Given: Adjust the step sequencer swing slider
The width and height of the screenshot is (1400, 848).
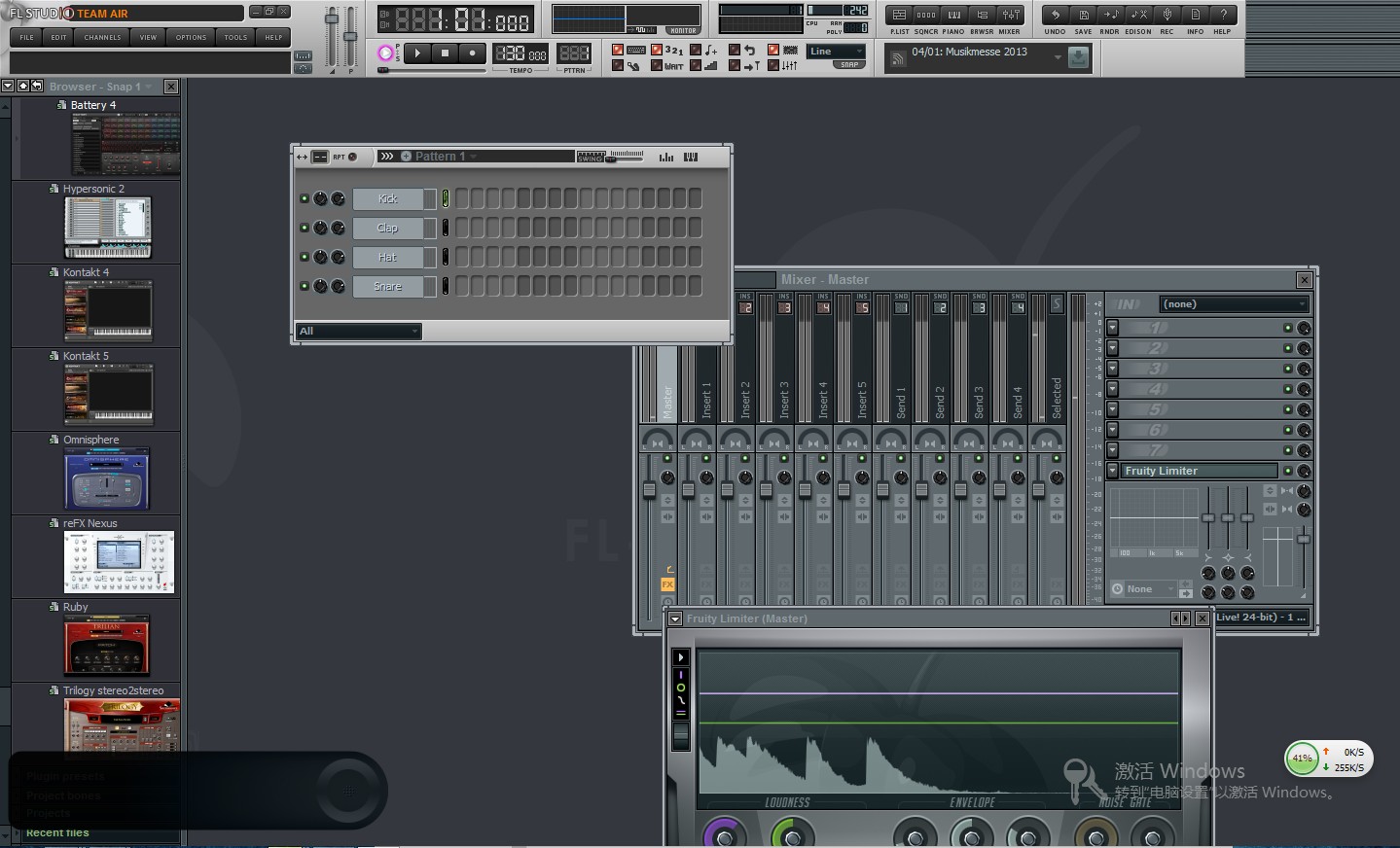Looking at the screenshot, I should [x=626, y=157].
